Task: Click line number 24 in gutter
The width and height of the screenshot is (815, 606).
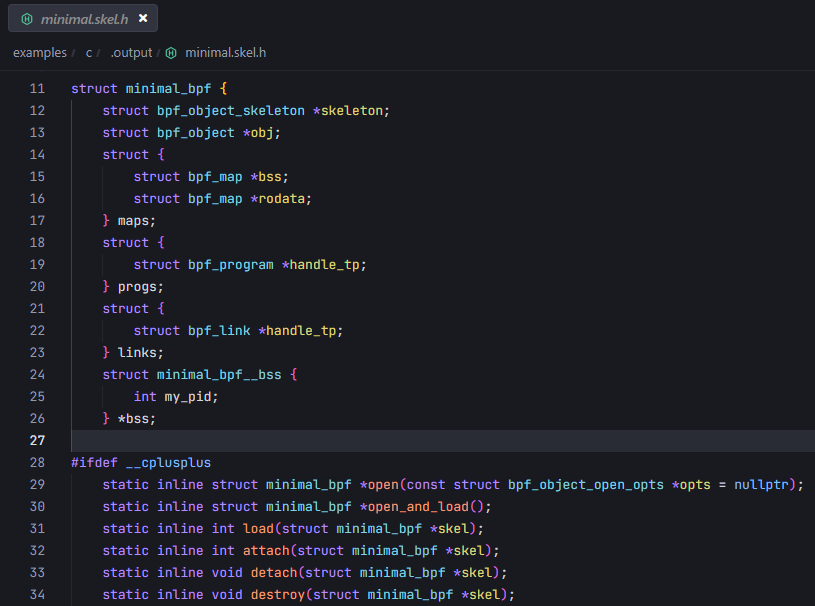Action: 37,375
